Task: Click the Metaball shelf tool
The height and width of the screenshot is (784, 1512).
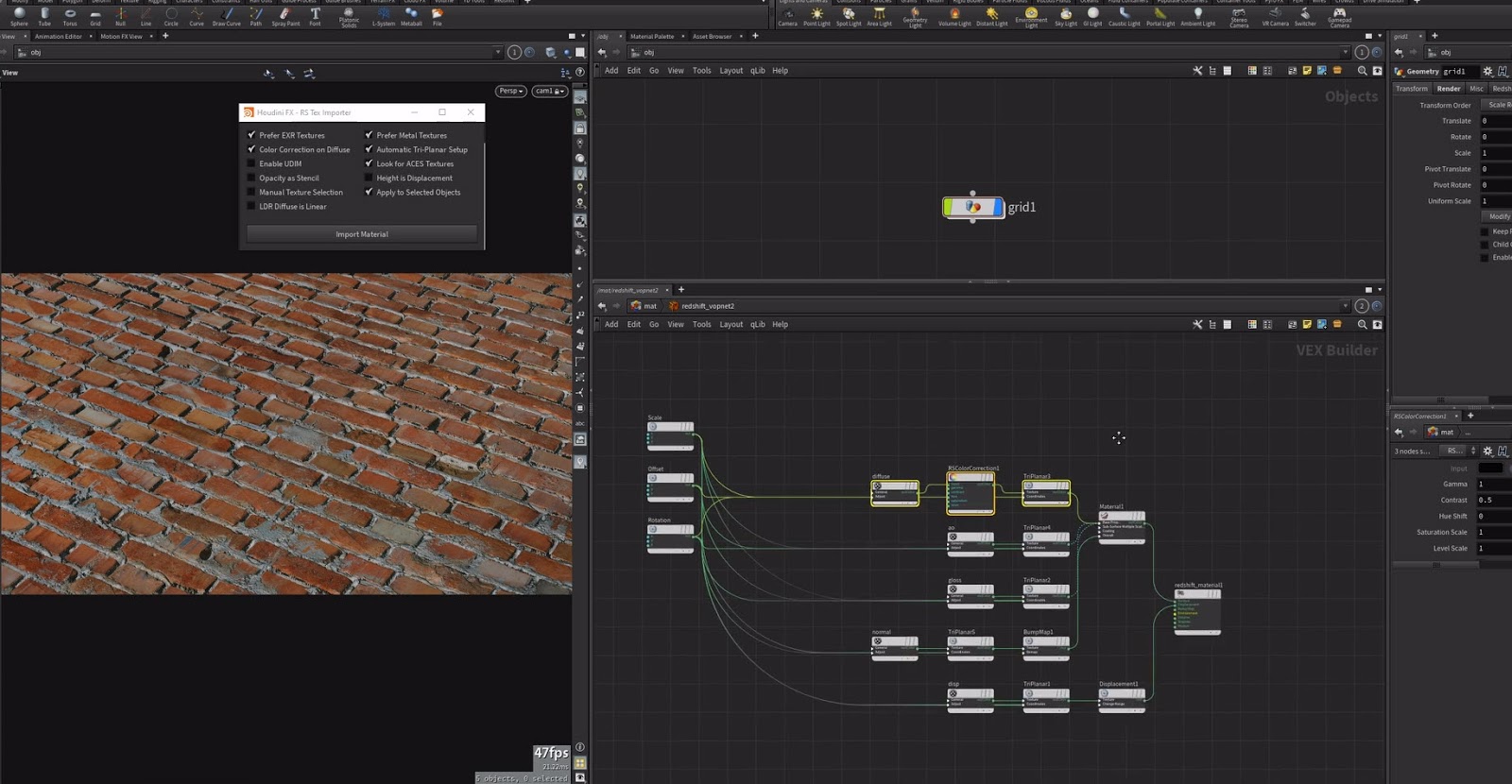Action: coord(411,16)
